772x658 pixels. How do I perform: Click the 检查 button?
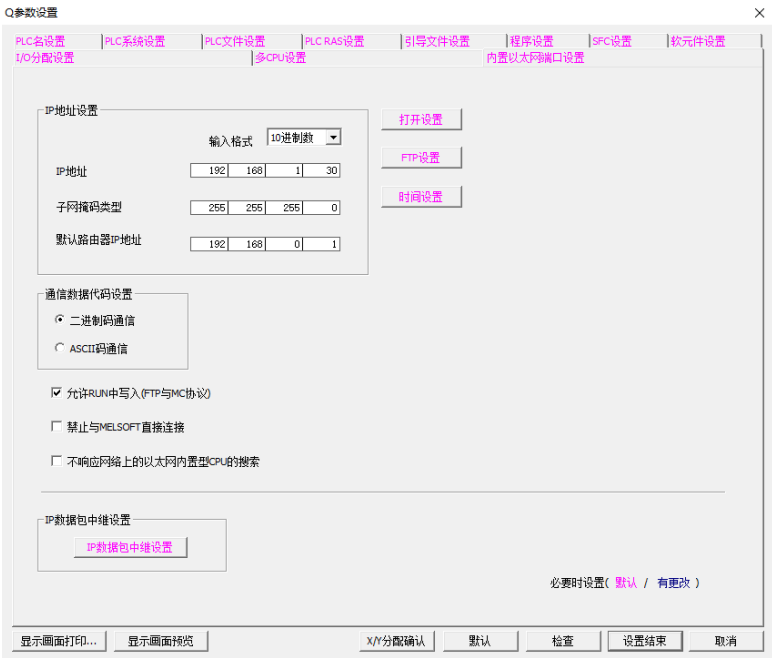click(x=563, y=641)
